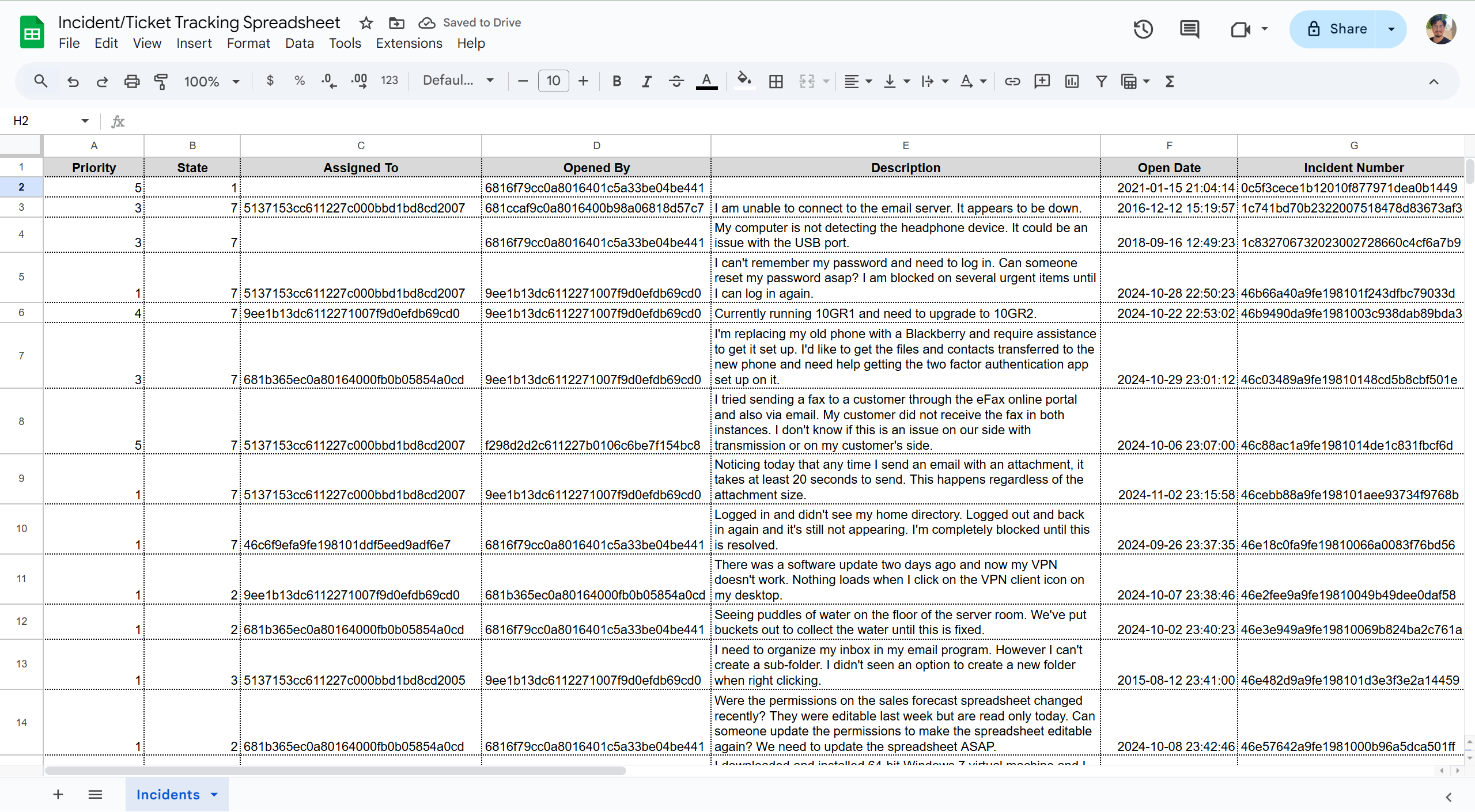Image resolution: width=1475 pixels, height=812 pixels.
Task: Format as percent icon
Action: tap(300, 81)
